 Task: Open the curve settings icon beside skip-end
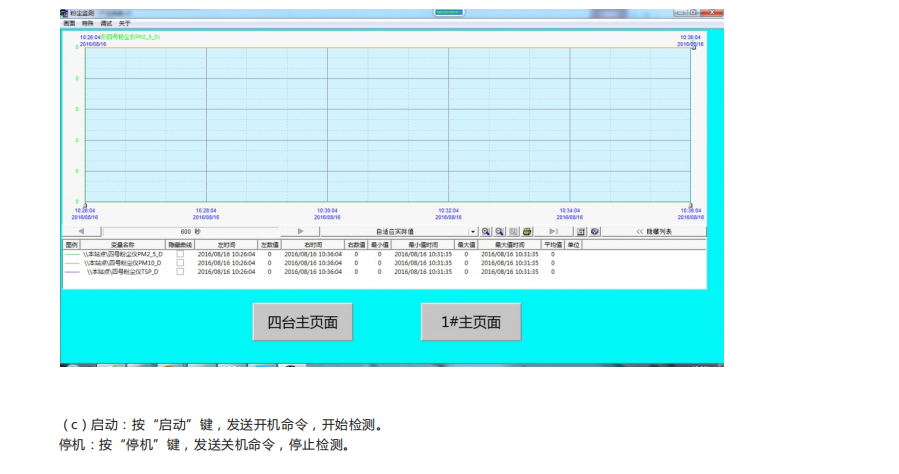tap(581, 232)
